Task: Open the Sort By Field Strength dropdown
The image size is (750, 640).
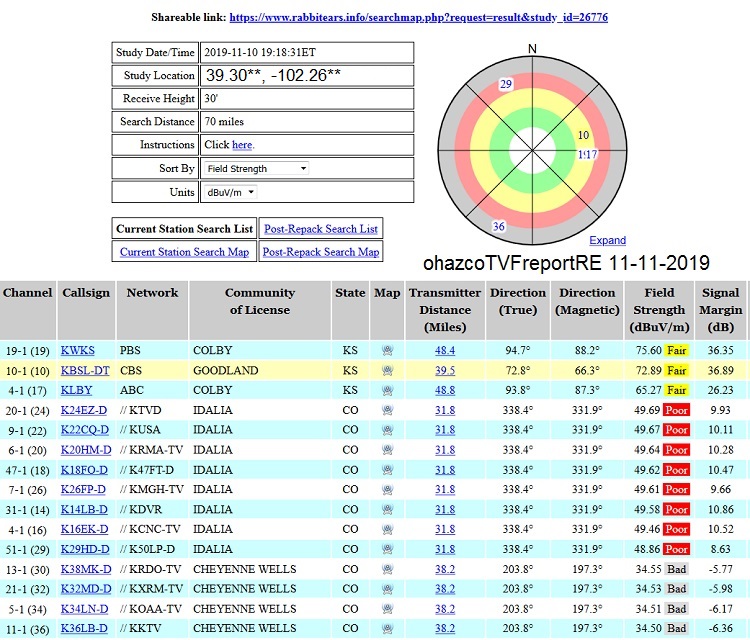Action: (256, 169)
